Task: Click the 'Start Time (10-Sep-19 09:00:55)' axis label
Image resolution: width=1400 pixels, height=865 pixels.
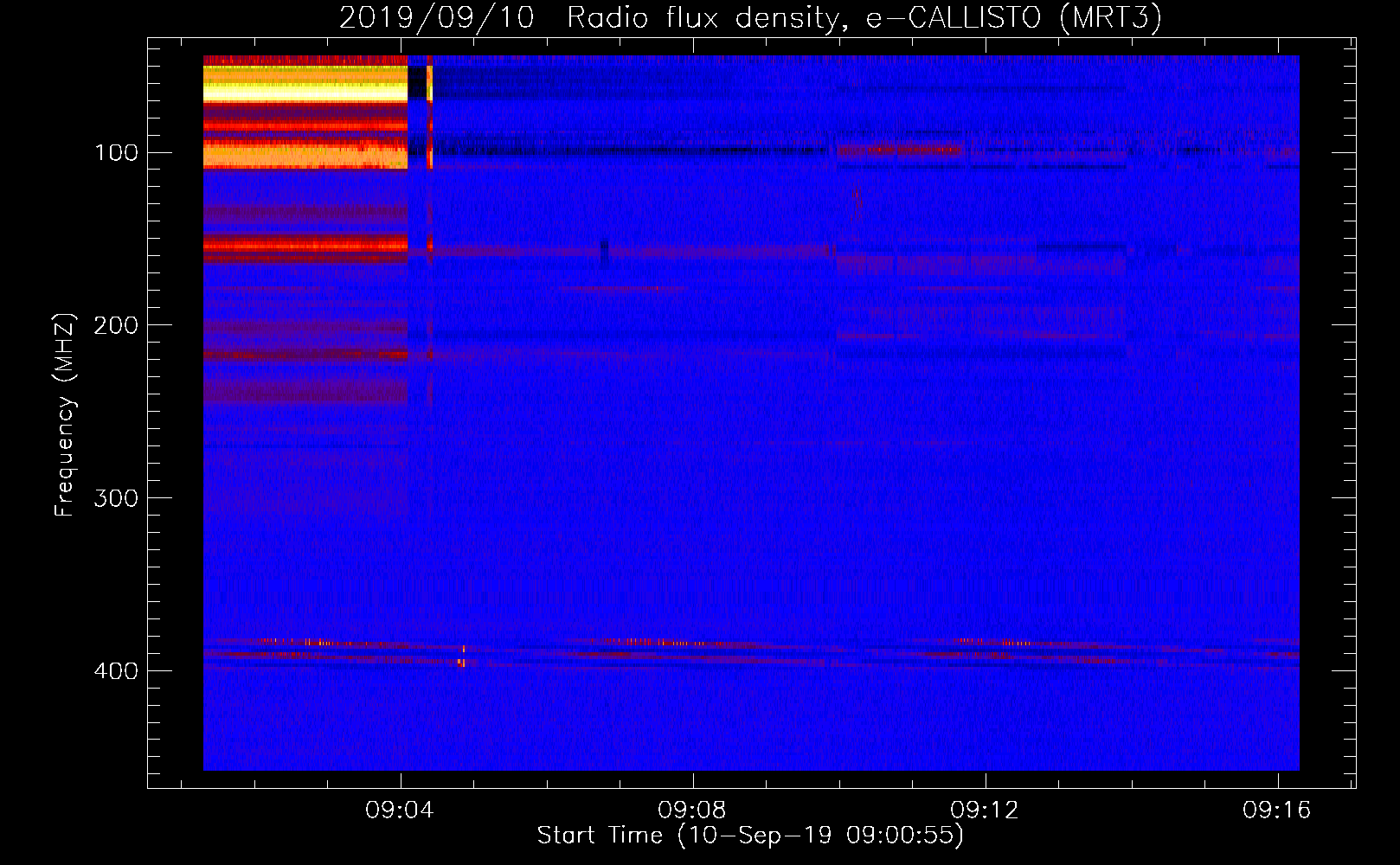Action: (750, 836)
